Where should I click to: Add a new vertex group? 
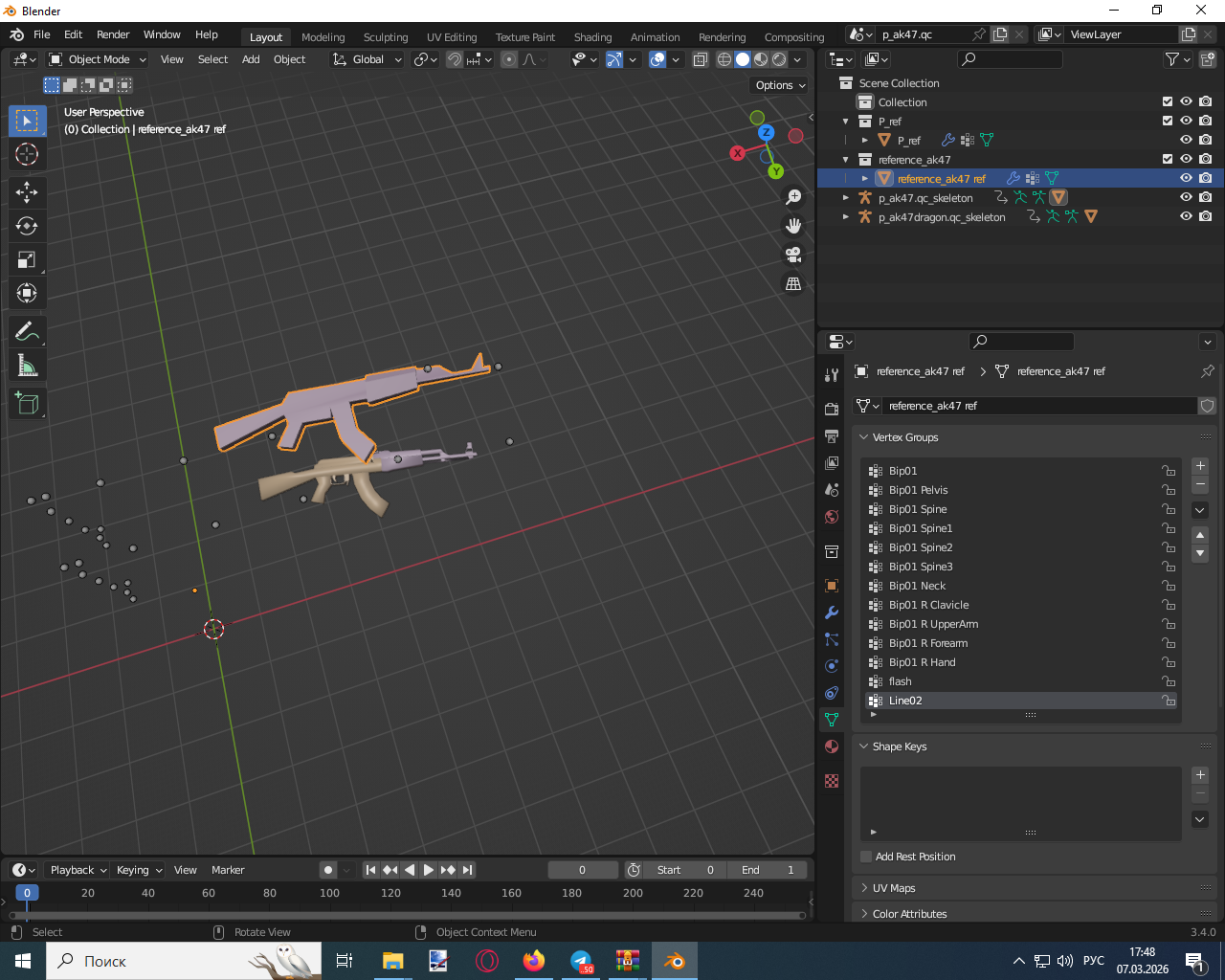(1200, 466)
